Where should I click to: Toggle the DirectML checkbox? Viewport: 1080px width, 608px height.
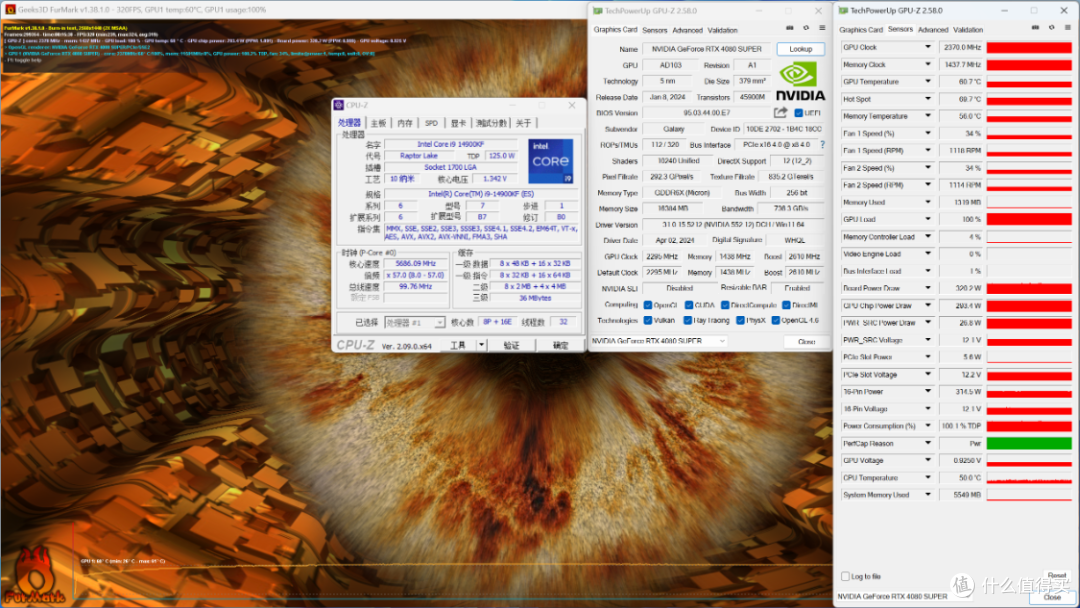click(786, 305)
